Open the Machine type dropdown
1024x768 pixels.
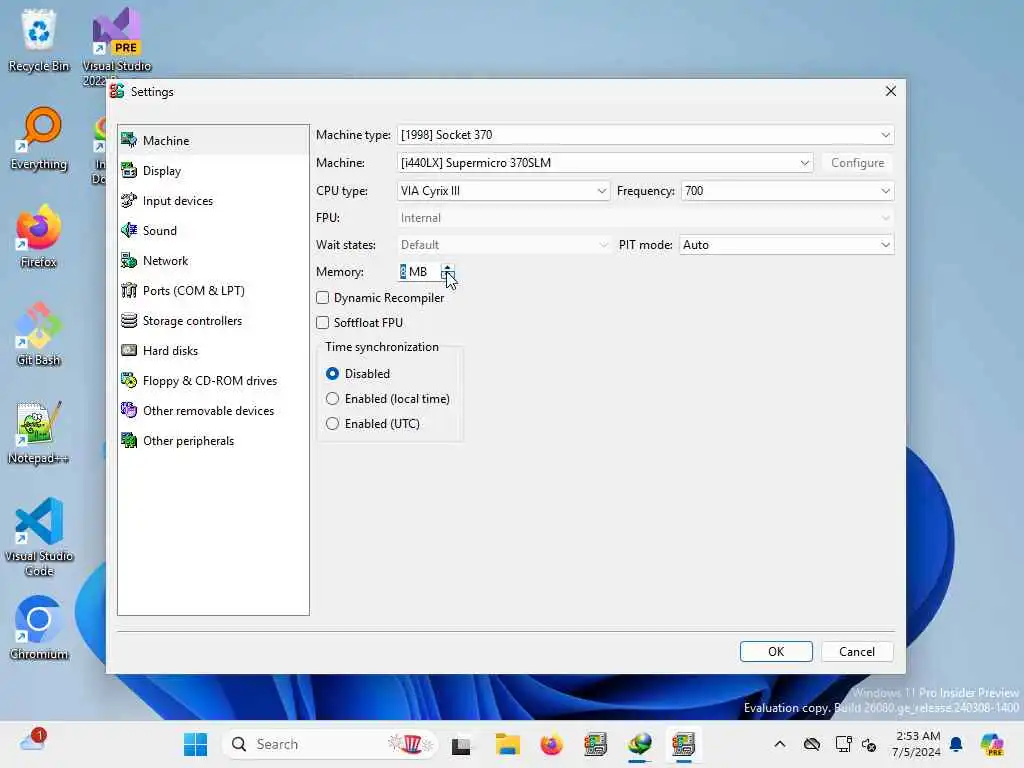pos(645,135)
